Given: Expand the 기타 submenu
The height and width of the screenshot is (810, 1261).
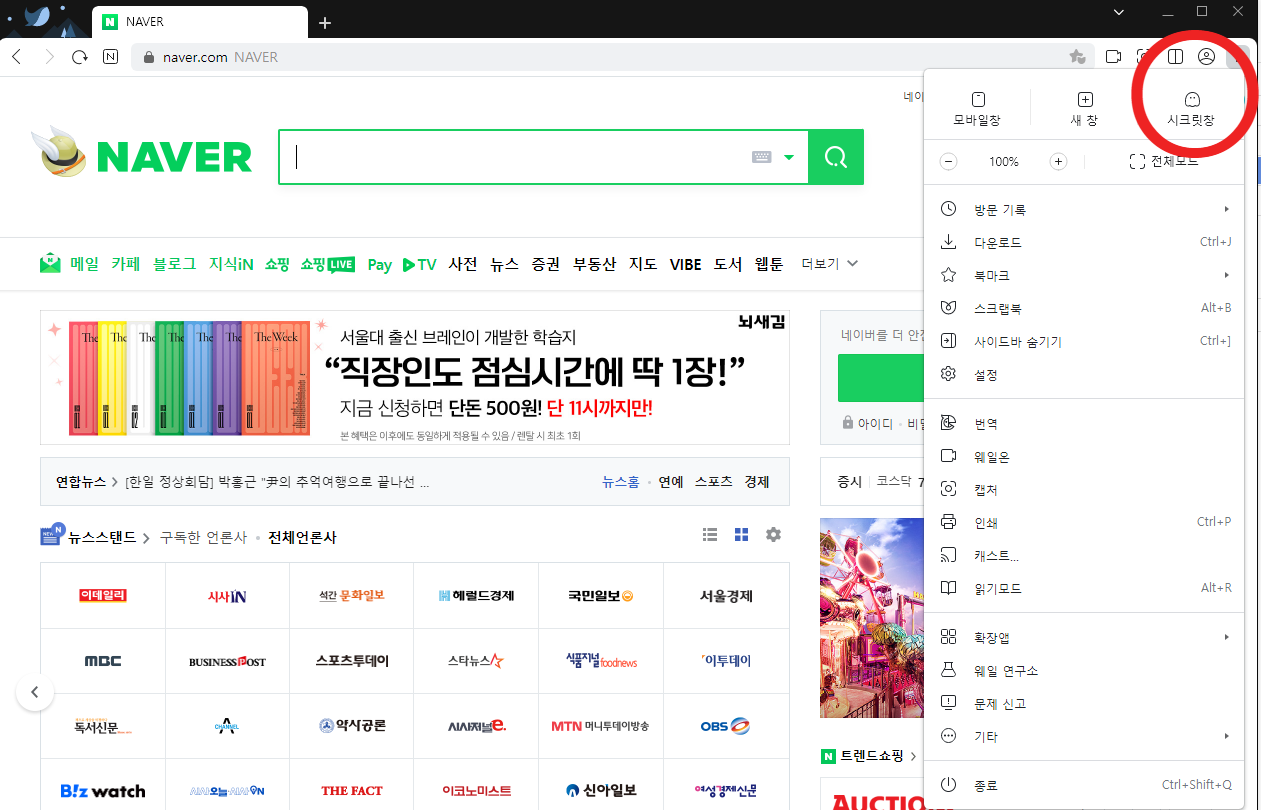Looking at the screenshot, I should pyautogui.click(x=1085, y=737).
